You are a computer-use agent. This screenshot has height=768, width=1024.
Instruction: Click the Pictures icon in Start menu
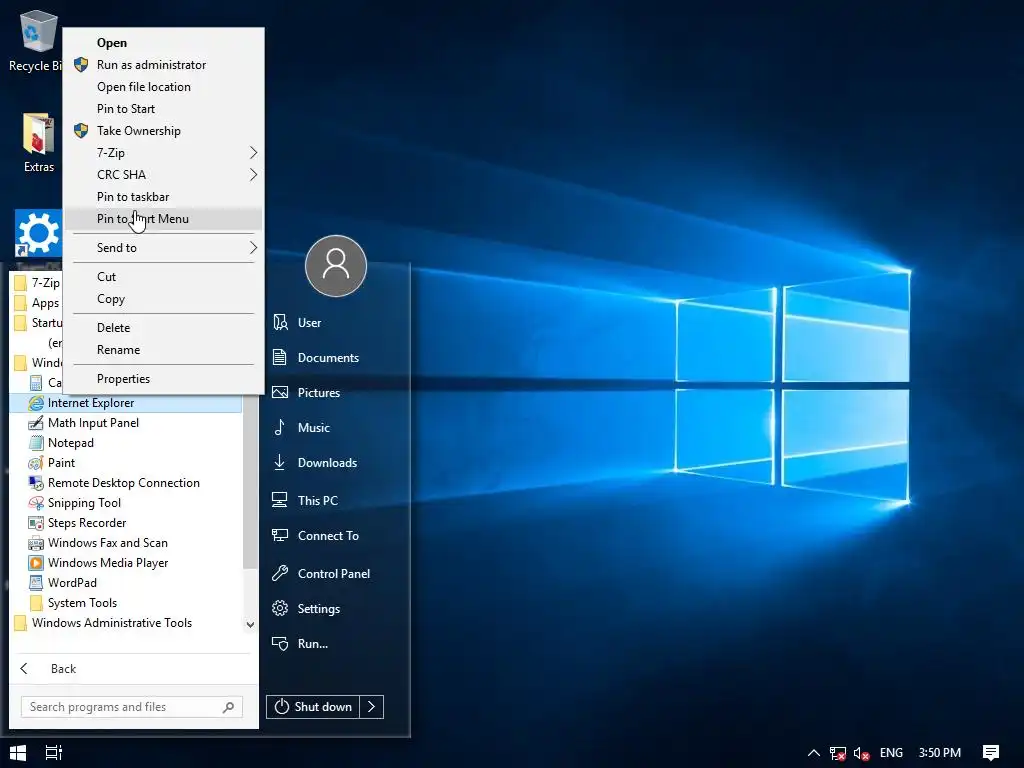click(x=280, y=392)
